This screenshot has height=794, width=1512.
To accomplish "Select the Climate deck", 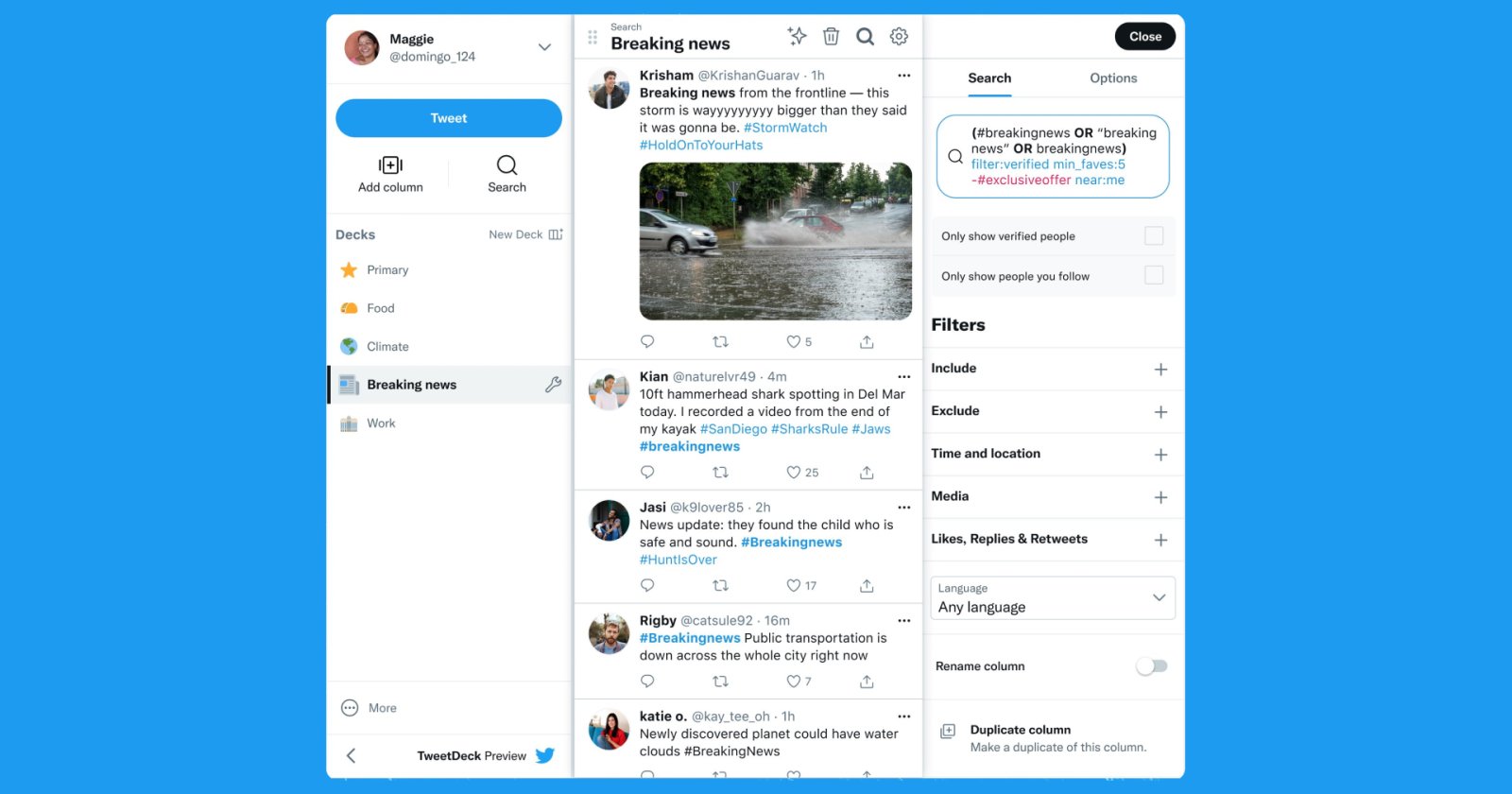I will [x=387, y=347].
